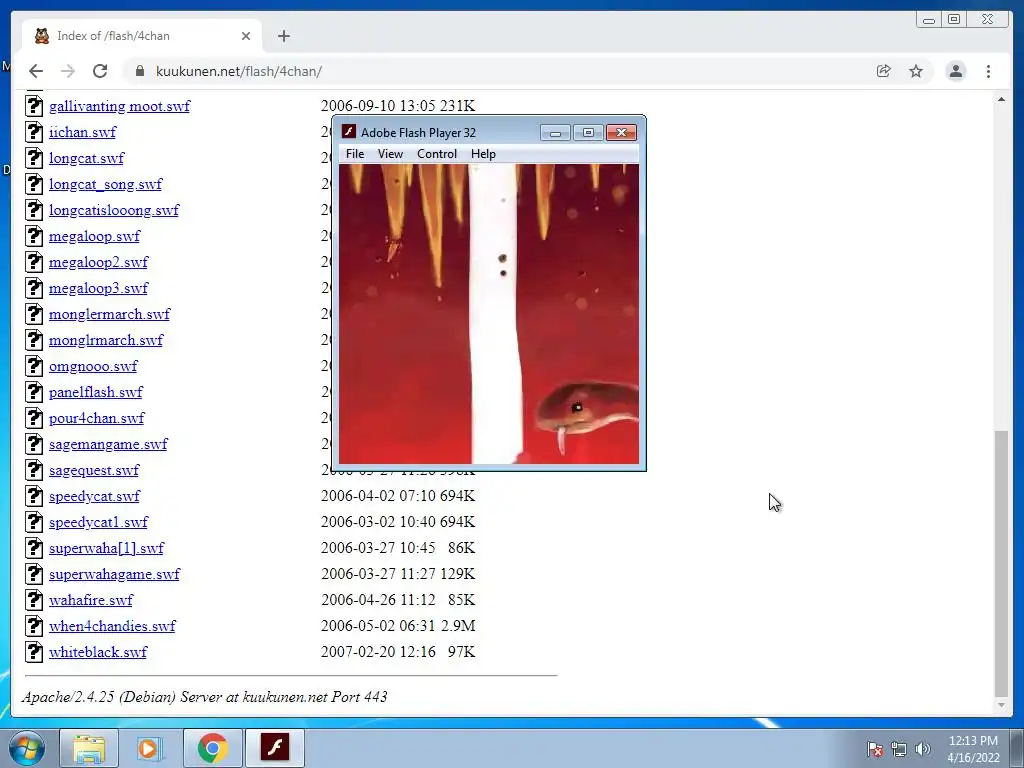Open superwahagame.swf file link

tap(114, 574)
